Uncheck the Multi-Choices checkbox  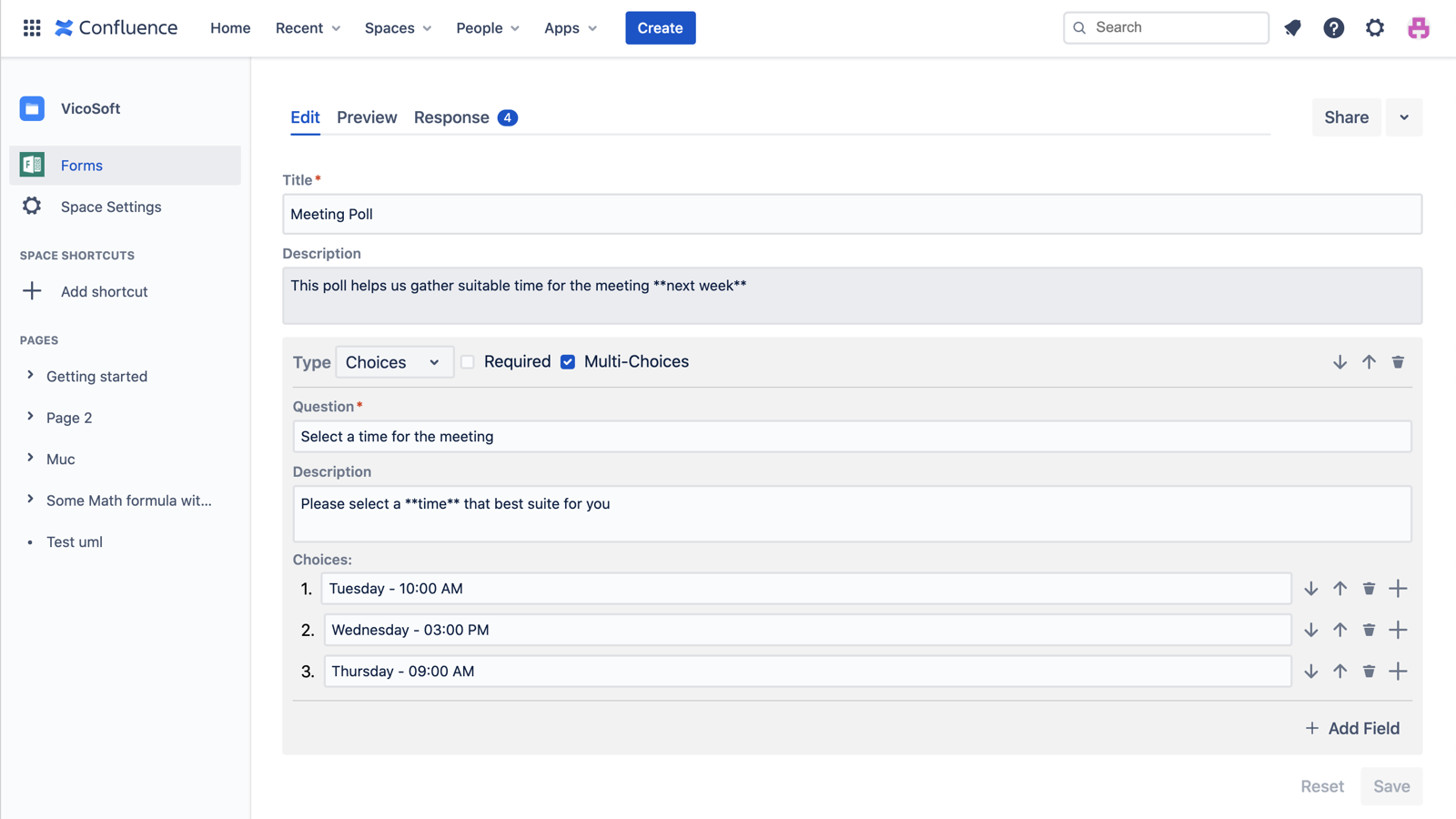click(x=568, y=362)
